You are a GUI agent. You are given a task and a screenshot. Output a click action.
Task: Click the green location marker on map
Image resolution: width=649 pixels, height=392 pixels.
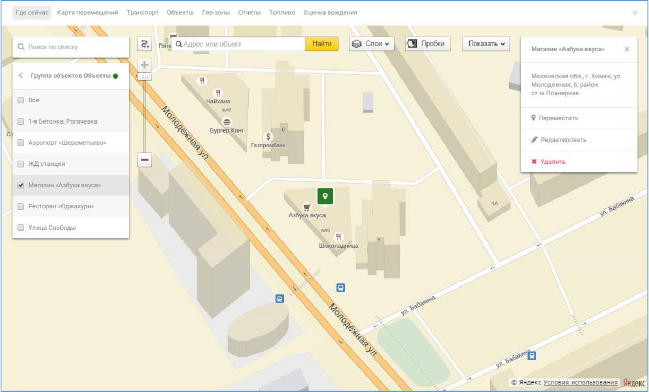325,196
